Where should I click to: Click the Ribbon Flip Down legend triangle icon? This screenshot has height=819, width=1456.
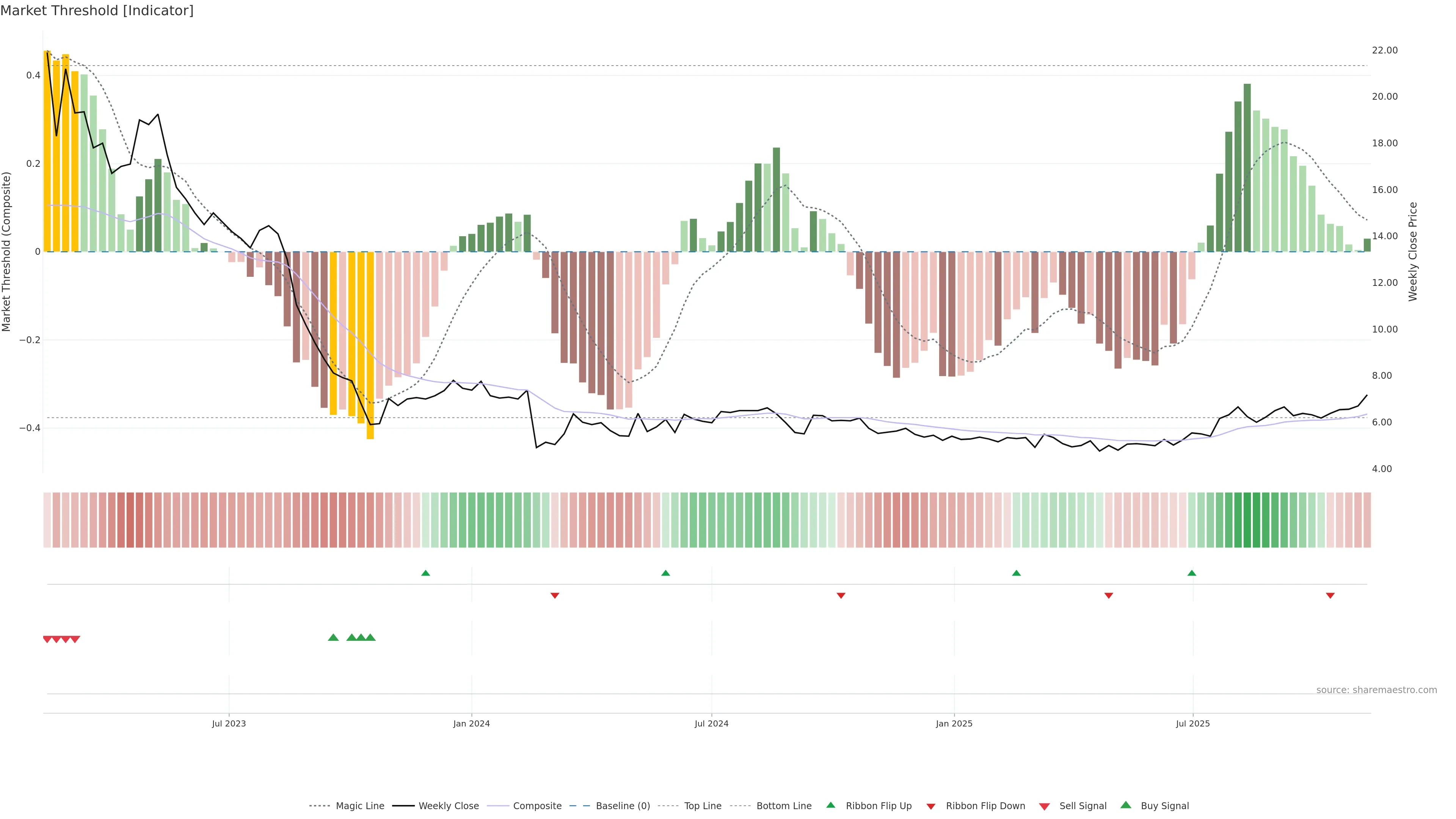click(931, 806)
